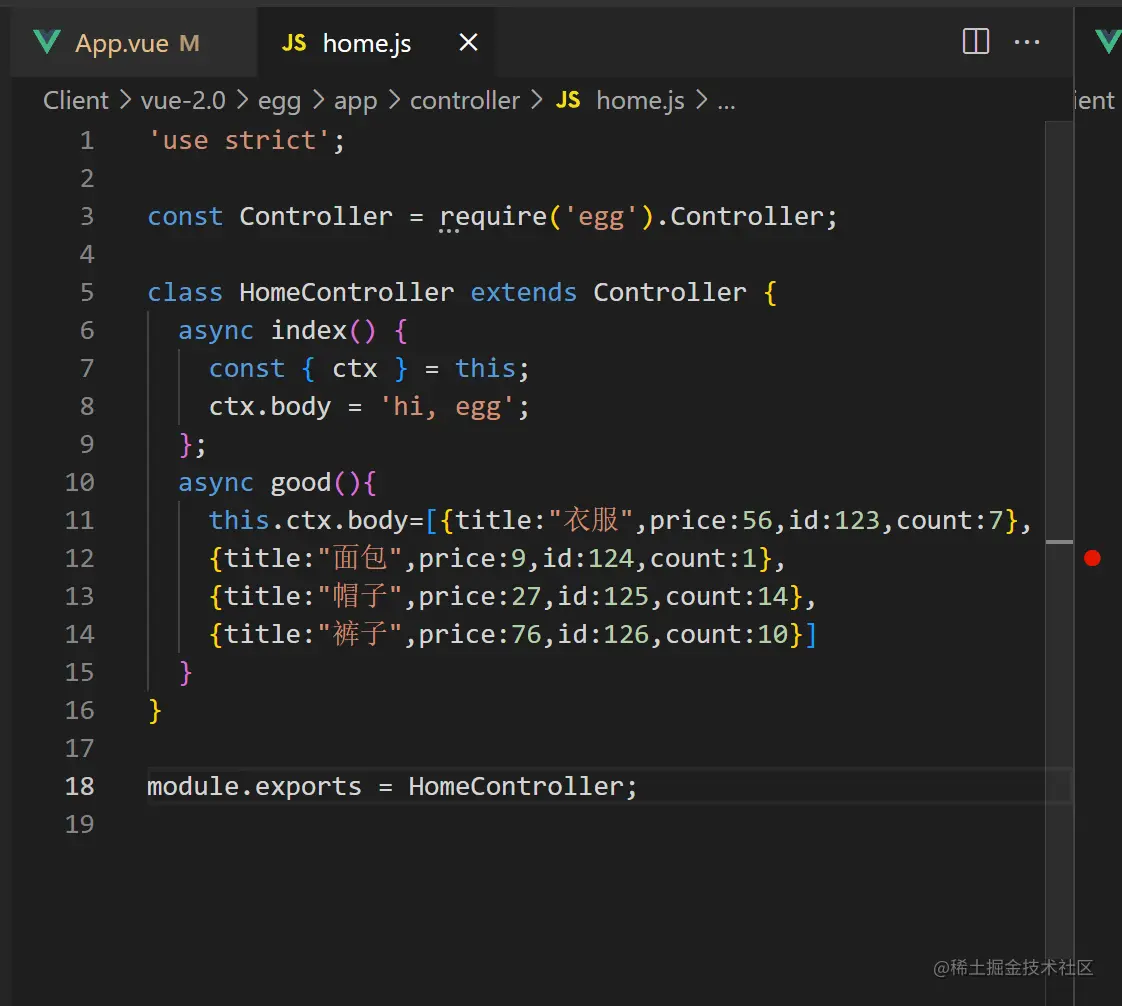Click the "裤子" title string
1122x1006 pixels.
pos(360,634)
